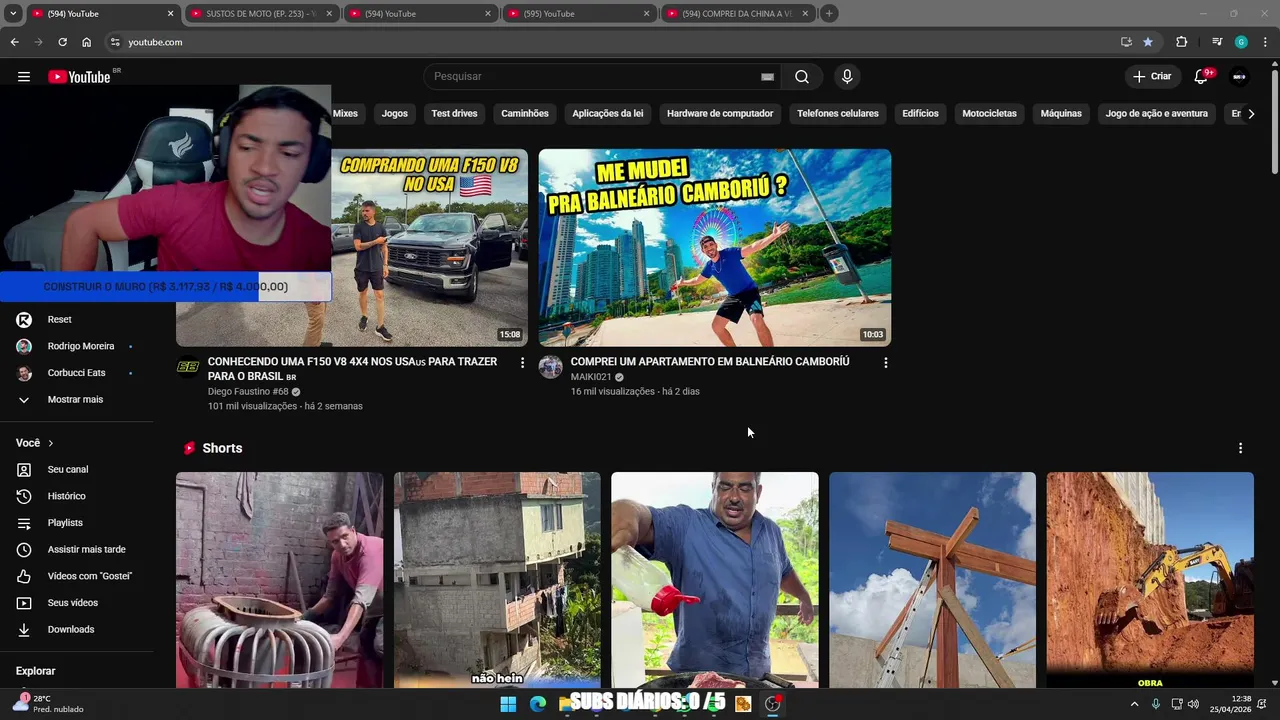Click the Criar button
The height and width of the screenshot is (720, 1280).
coord(1151,77)
